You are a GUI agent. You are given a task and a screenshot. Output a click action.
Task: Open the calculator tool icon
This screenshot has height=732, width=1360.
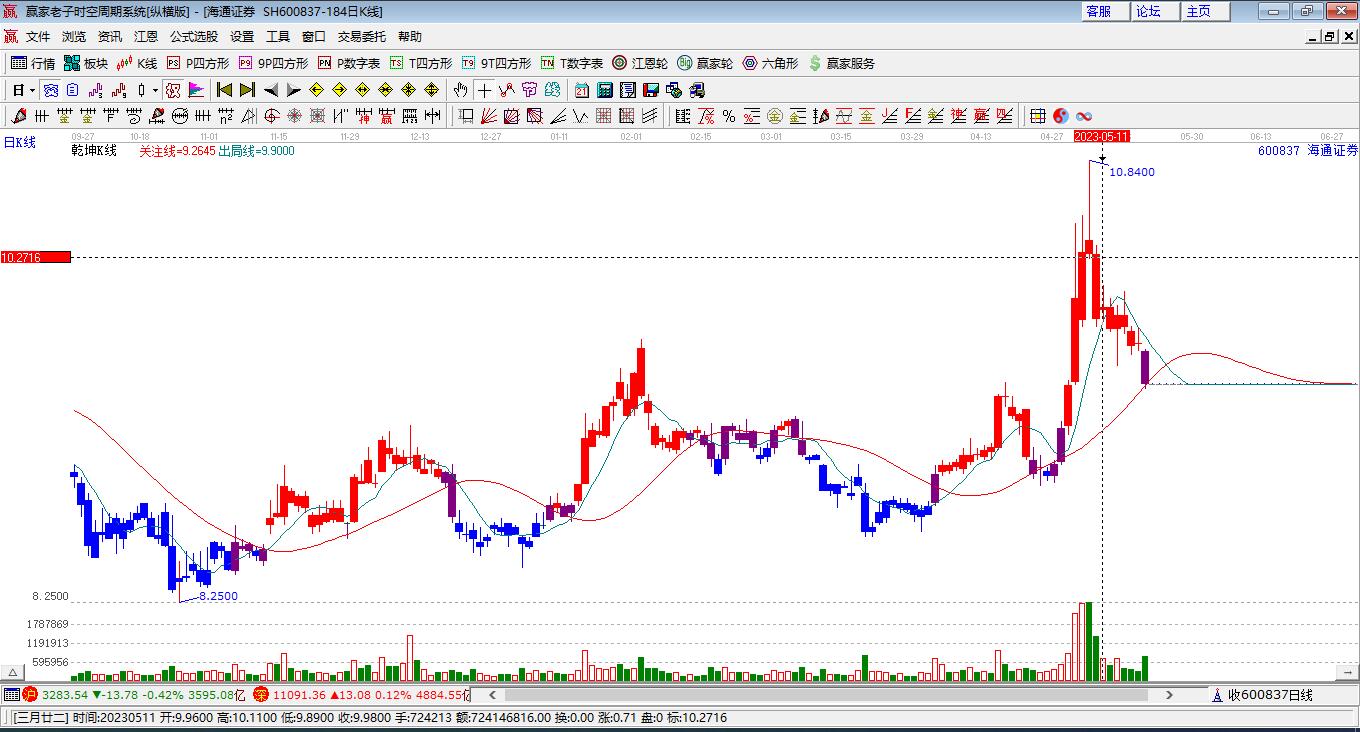(x=605, y=90)
